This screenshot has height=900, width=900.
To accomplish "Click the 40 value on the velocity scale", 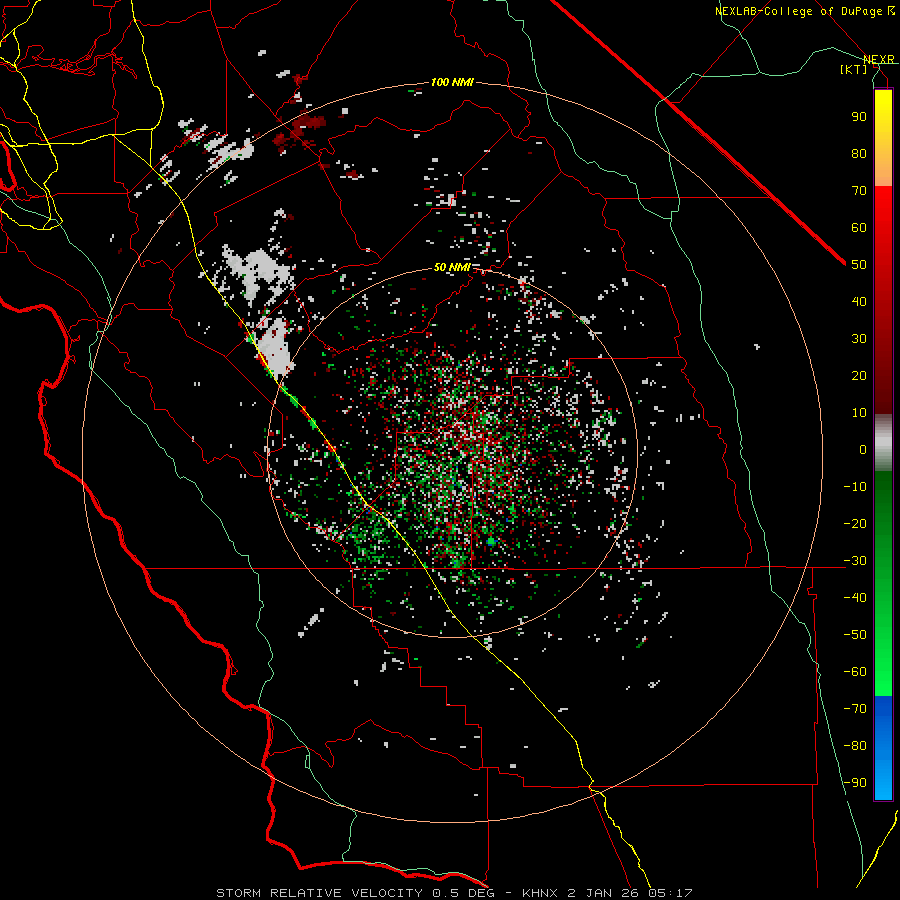I will pyautogui.click(x=859, y=301).
